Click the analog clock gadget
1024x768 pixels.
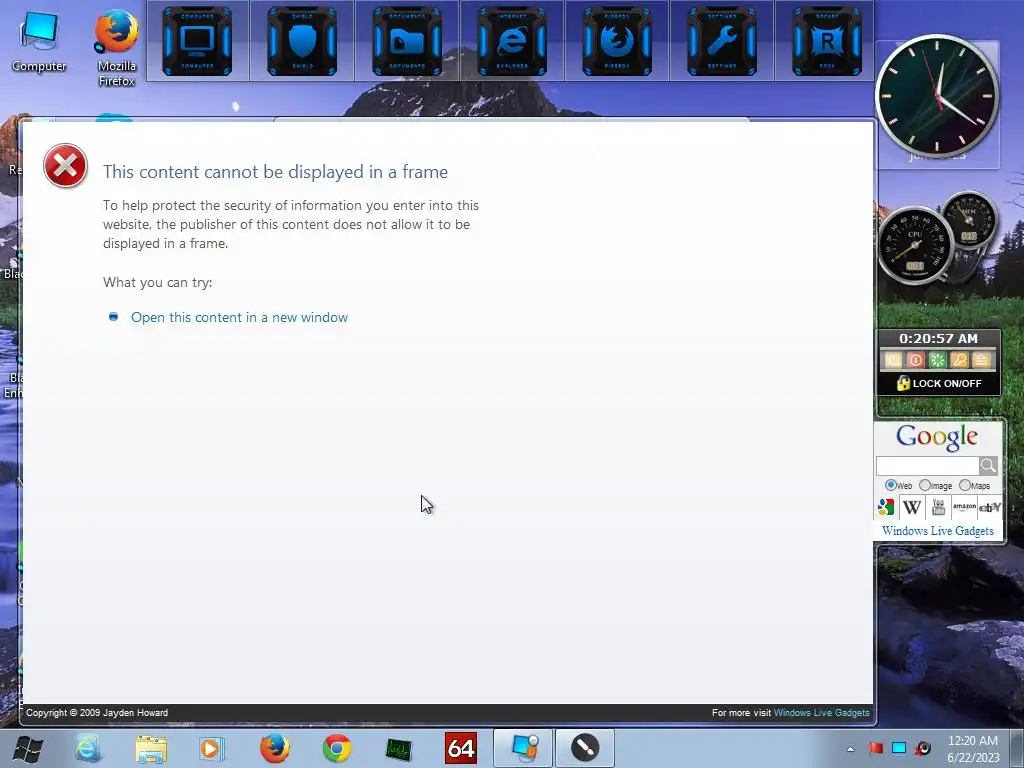pos(937,96)
